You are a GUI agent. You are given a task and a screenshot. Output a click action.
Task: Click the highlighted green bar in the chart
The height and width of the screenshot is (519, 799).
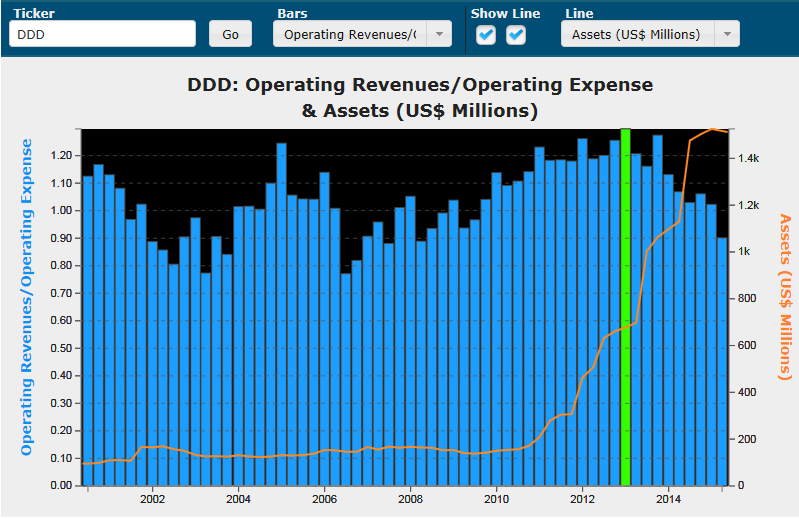[625, 307]
